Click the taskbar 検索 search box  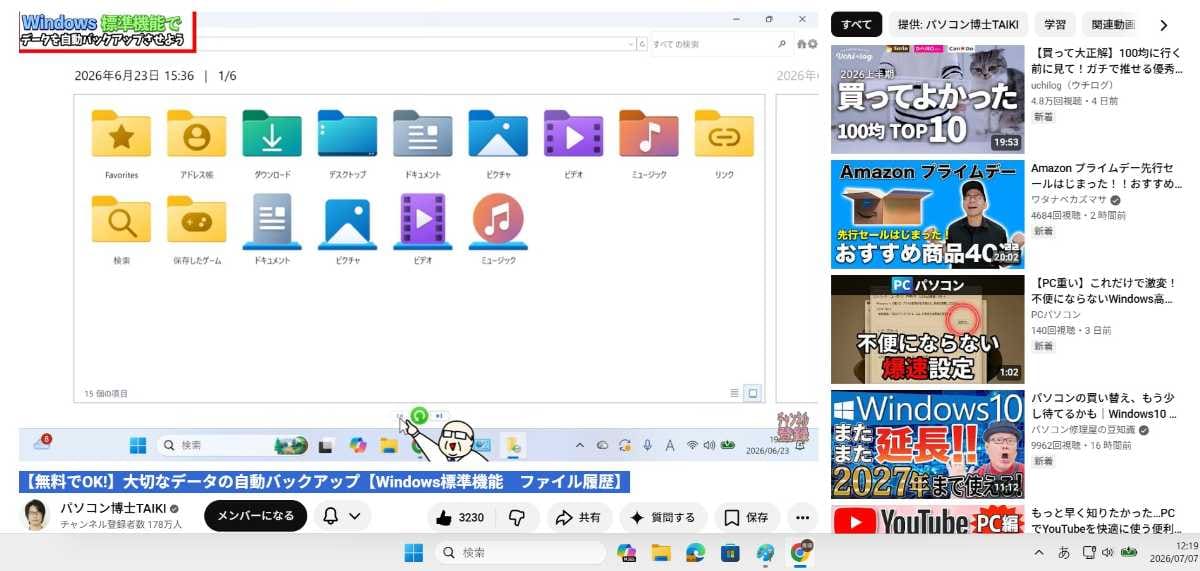click(520, 552)
